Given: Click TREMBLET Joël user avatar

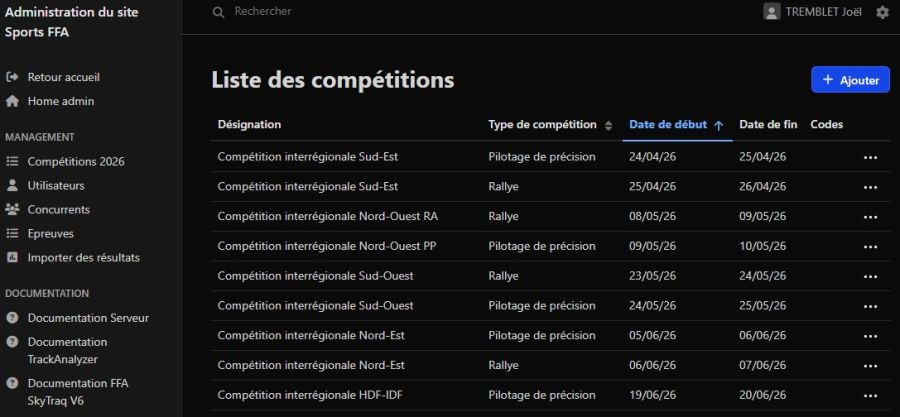Looking at the screenshot, I should click(771, 12).
